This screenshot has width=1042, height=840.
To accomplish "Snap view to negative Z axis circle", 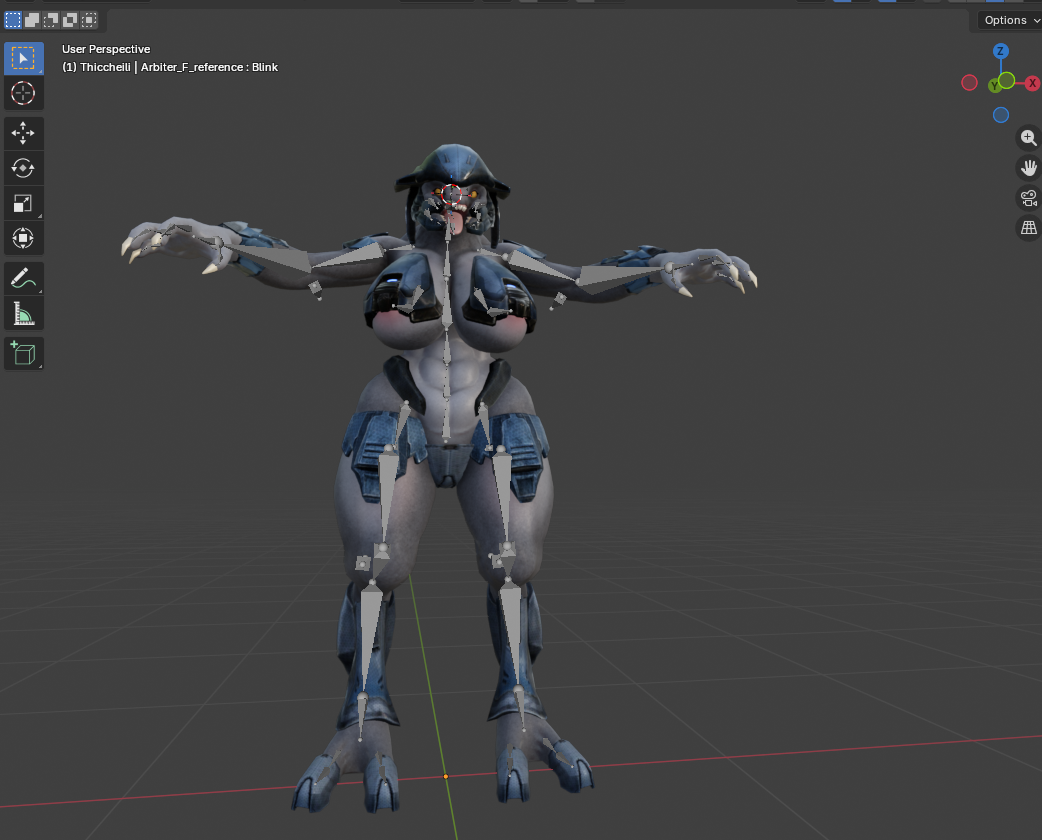I will point(1001,115).
